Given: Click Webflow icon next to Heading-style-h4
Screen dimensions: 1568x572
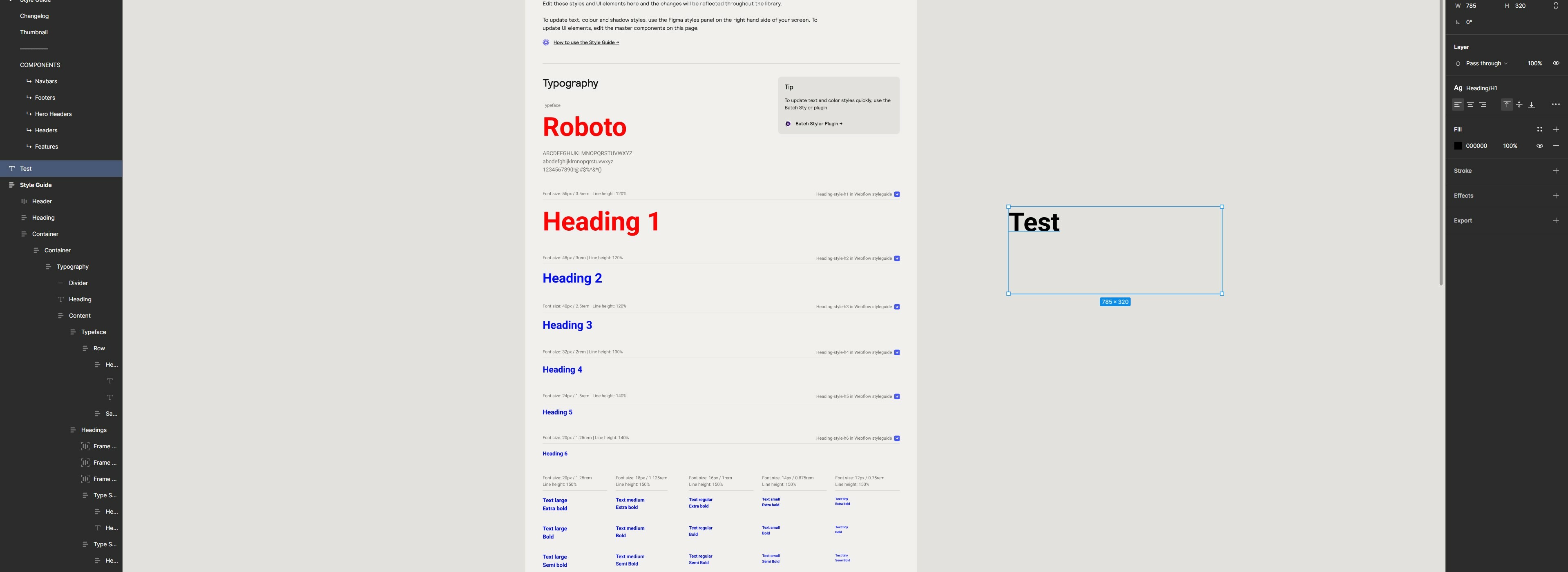Looking at the screenshot, I should (x=897, y=352).
